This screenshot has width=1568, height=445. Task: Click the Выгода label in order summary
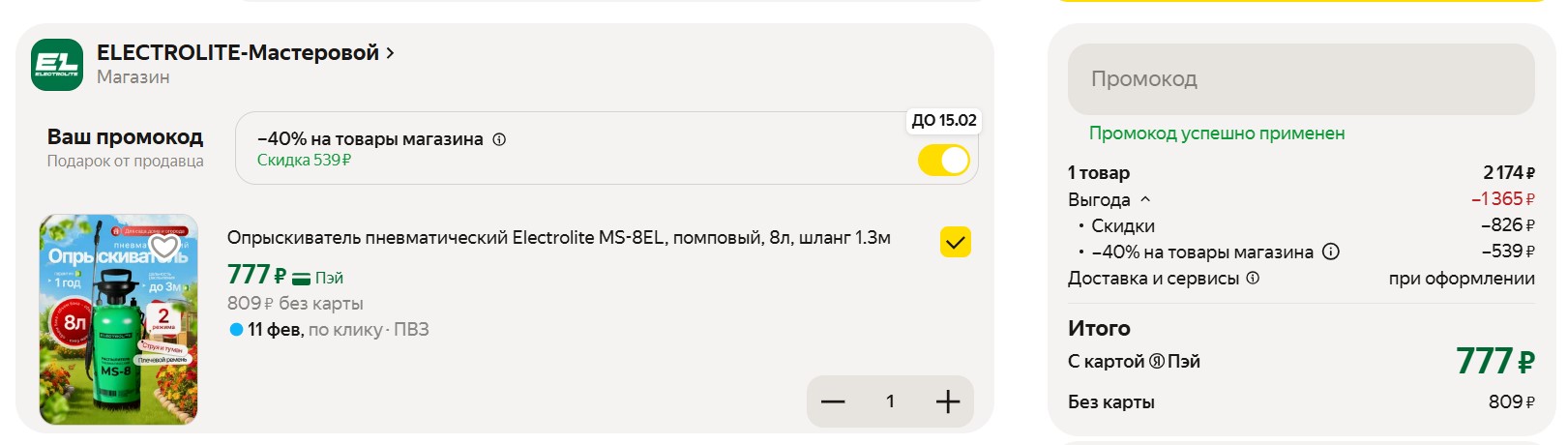1099,199
